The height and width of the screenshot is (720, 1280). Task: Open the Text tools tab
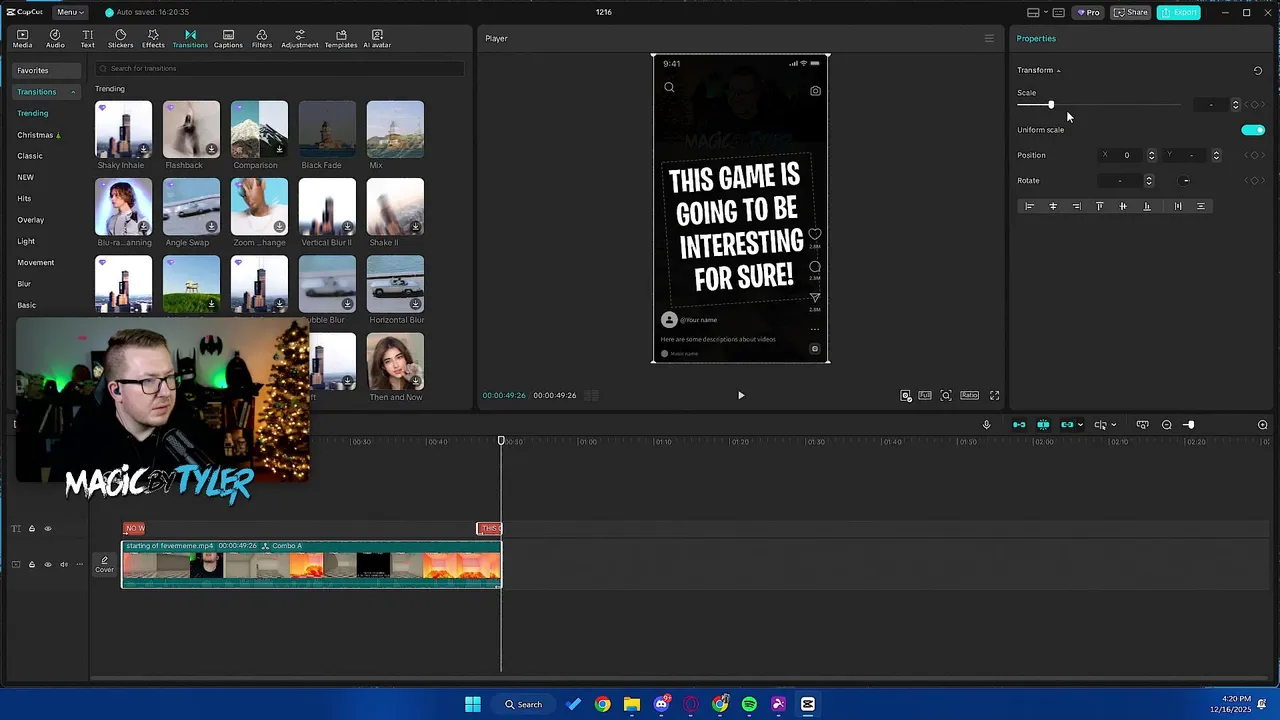pyautogui.click(x=88, y=39)
